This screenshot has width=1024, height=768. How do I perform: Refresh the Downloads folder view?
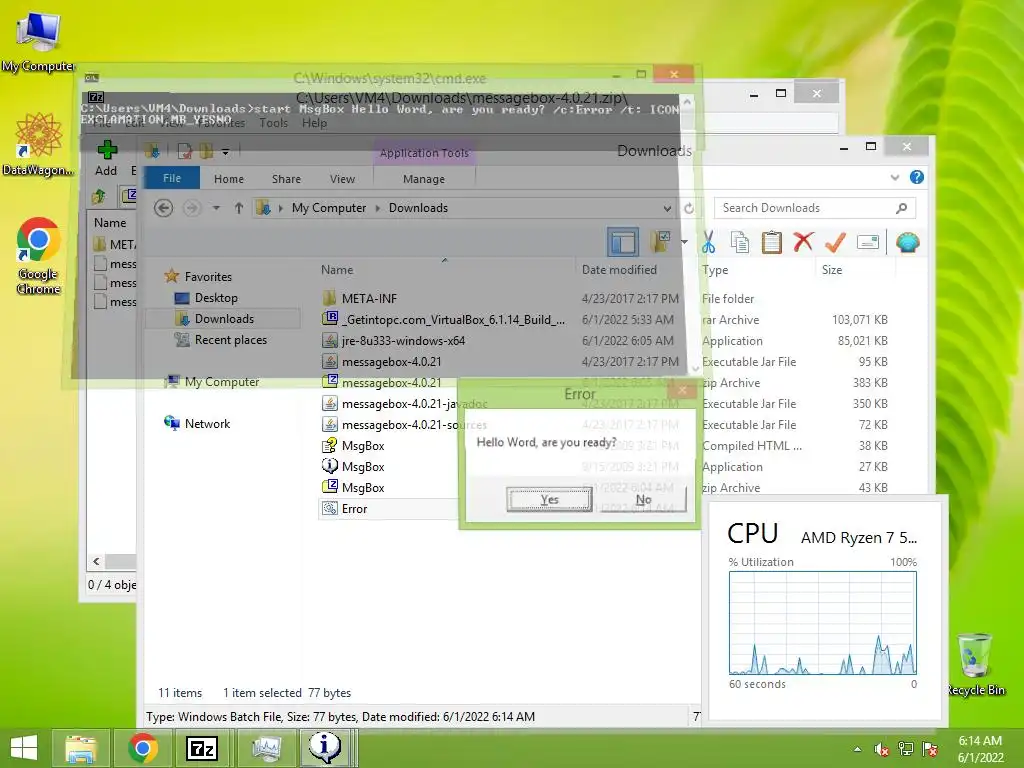tap(689, 208)
